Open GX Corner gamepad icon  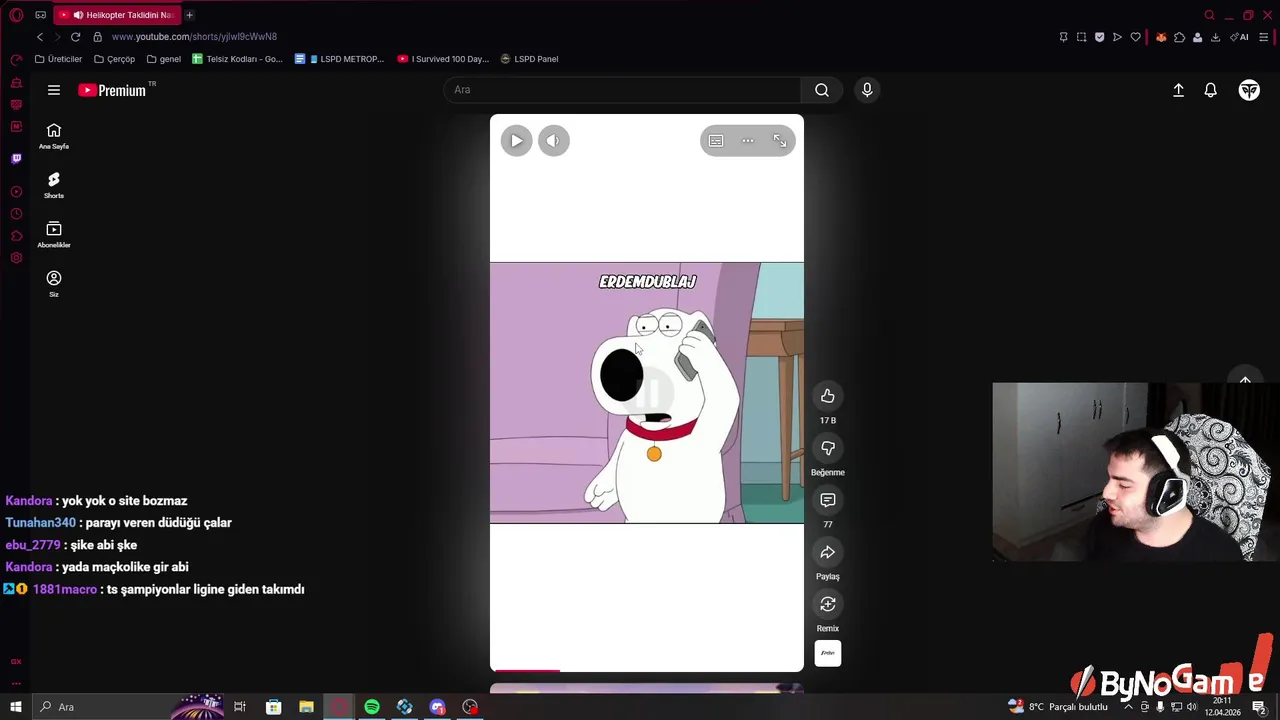[x=40, y=15]
